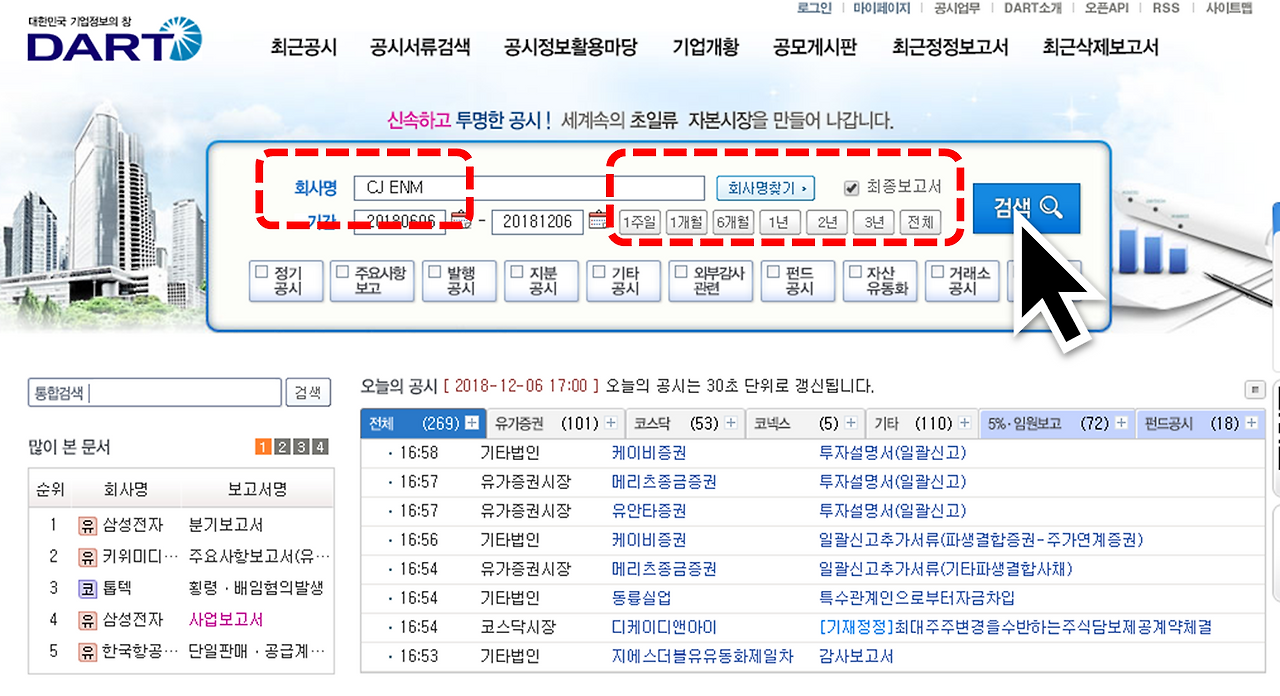Open the 디케이디앤아이 company link
Viewport: 1280px width, 696px height.
point(664,627)
